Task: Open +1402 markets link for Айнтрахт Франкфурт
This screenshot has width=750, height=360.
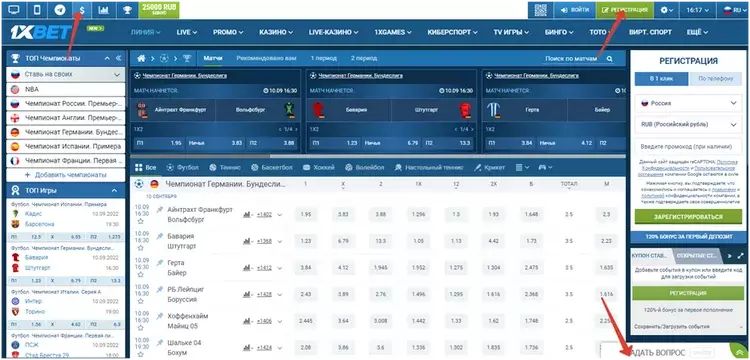Action: pos(264,215)
